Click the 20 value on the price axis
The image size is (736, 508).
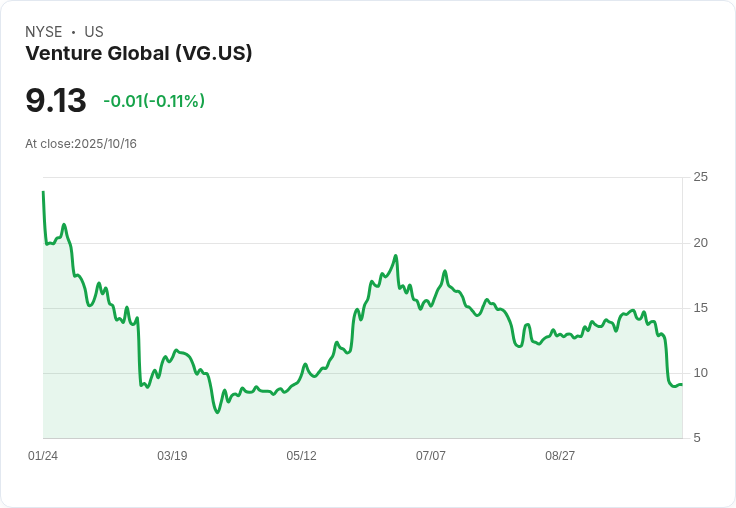point(700,243)
